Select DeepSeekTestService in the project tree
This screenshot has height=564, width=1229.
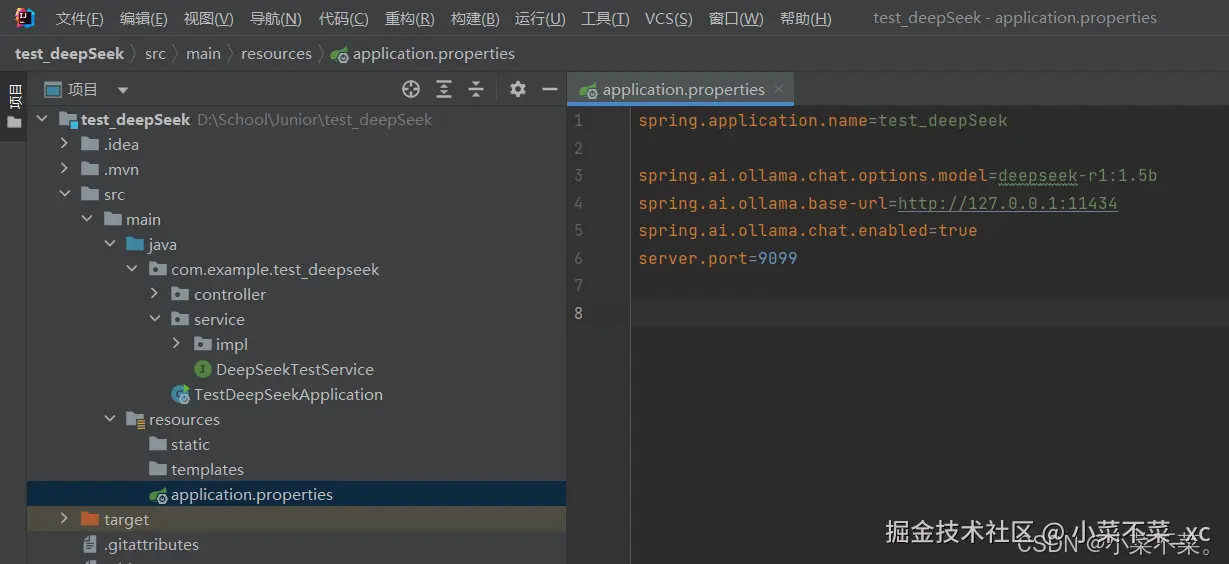click(295, 370)
